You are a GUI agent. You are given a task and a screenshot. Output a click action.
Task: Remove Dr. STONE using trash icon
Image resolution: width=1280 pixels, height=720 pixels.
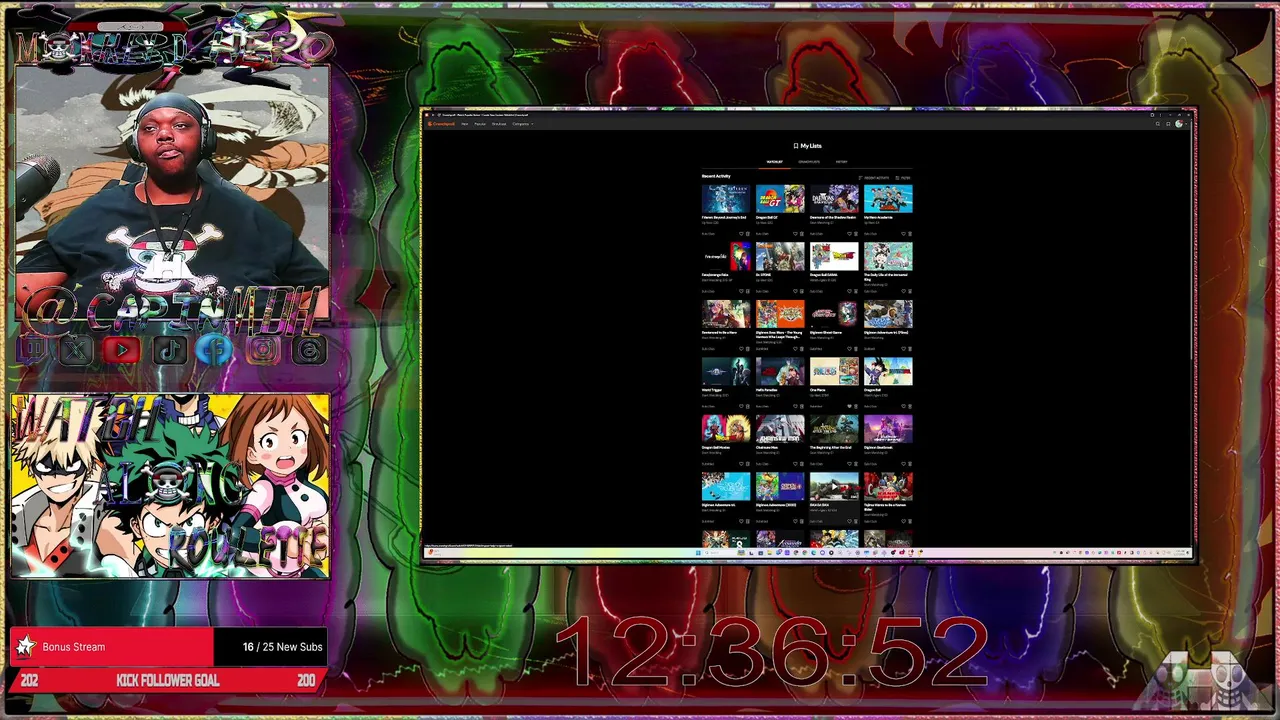point(802,291)
